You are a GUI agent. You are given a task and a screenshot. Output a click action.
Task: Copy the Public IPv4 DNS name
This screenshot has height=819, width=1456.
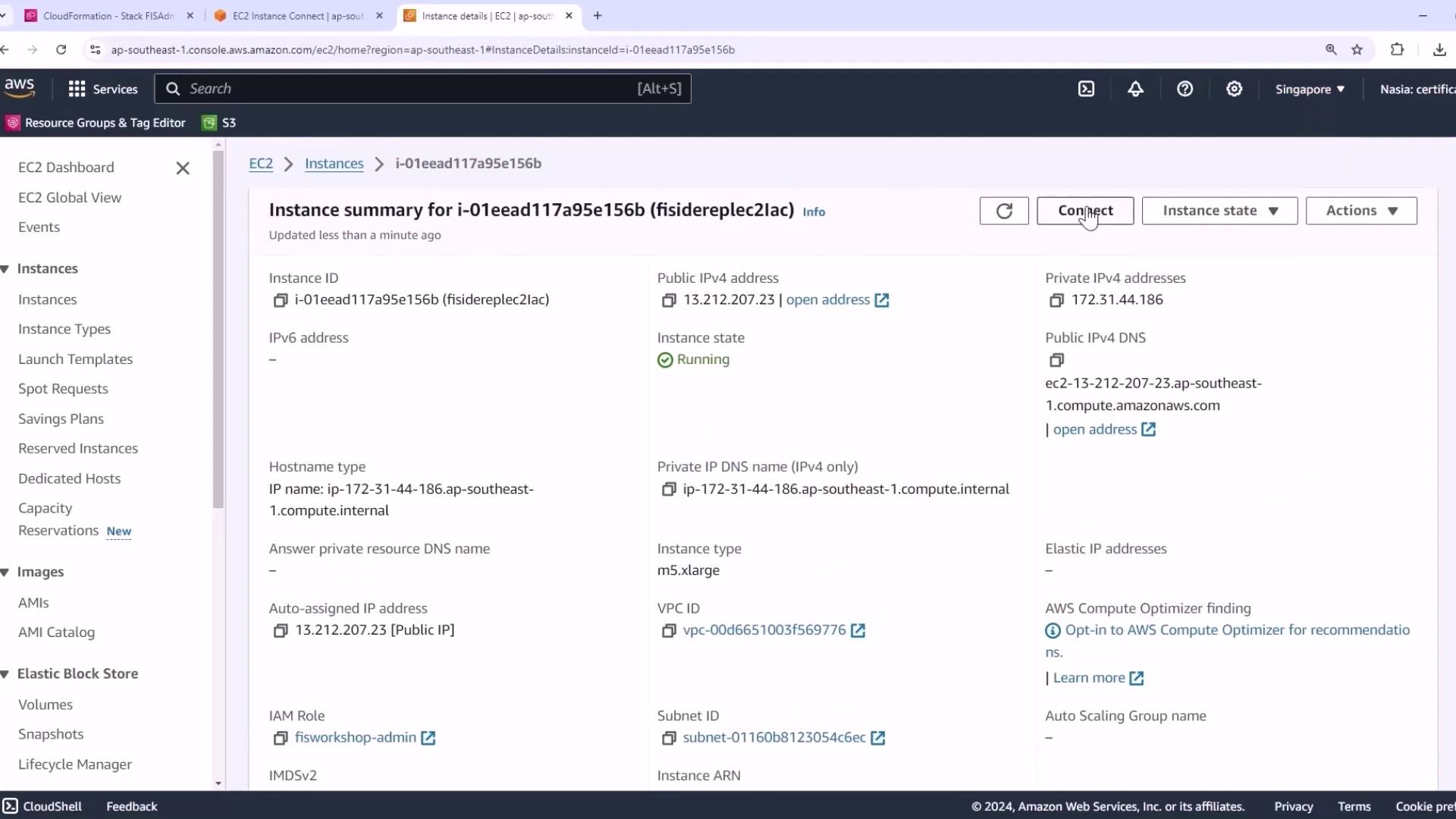pos(1056,360)
